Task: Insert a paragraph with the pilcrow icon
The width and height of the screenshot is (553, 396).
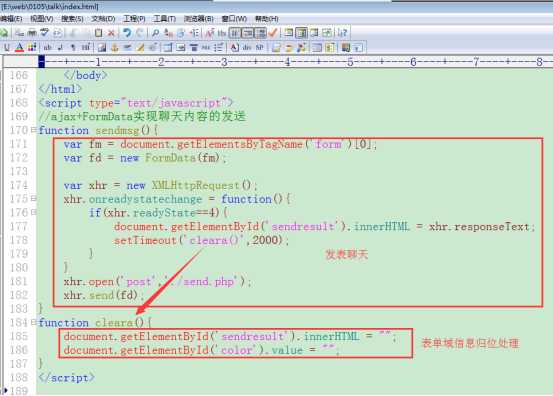Action: 73,47
